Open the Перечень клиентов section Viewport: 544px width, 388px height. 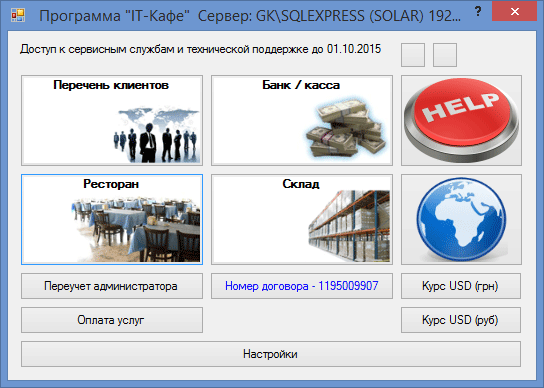112,120
